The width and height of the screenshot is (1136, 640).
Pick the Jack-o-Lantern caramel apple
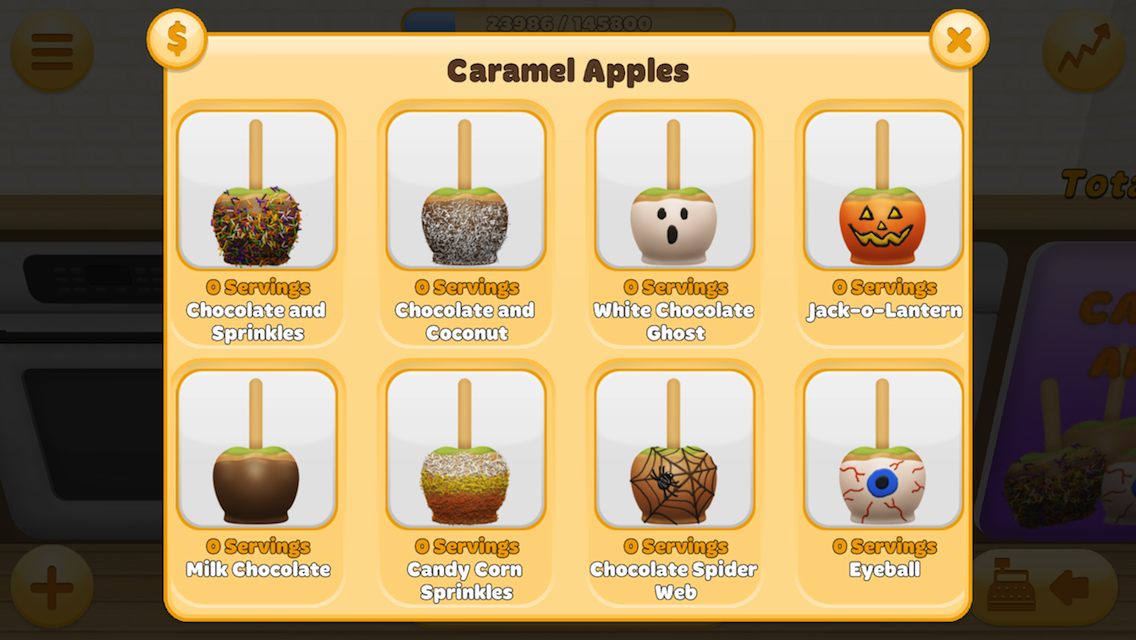click(x=883, y=190)
